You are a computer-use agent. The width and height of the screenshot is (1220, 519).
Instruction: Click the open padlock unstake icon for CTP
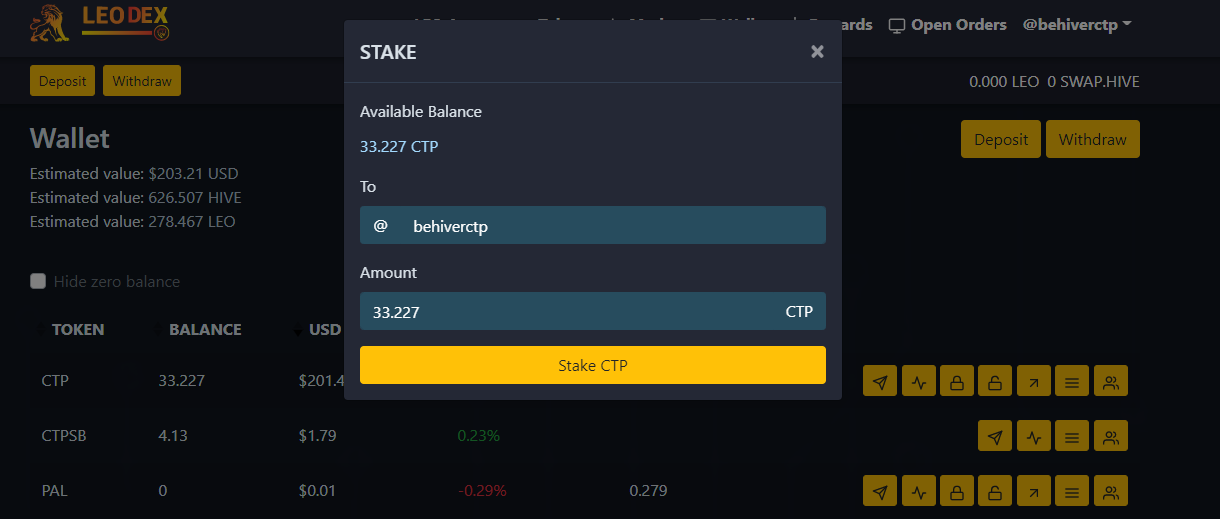point(995,381)
